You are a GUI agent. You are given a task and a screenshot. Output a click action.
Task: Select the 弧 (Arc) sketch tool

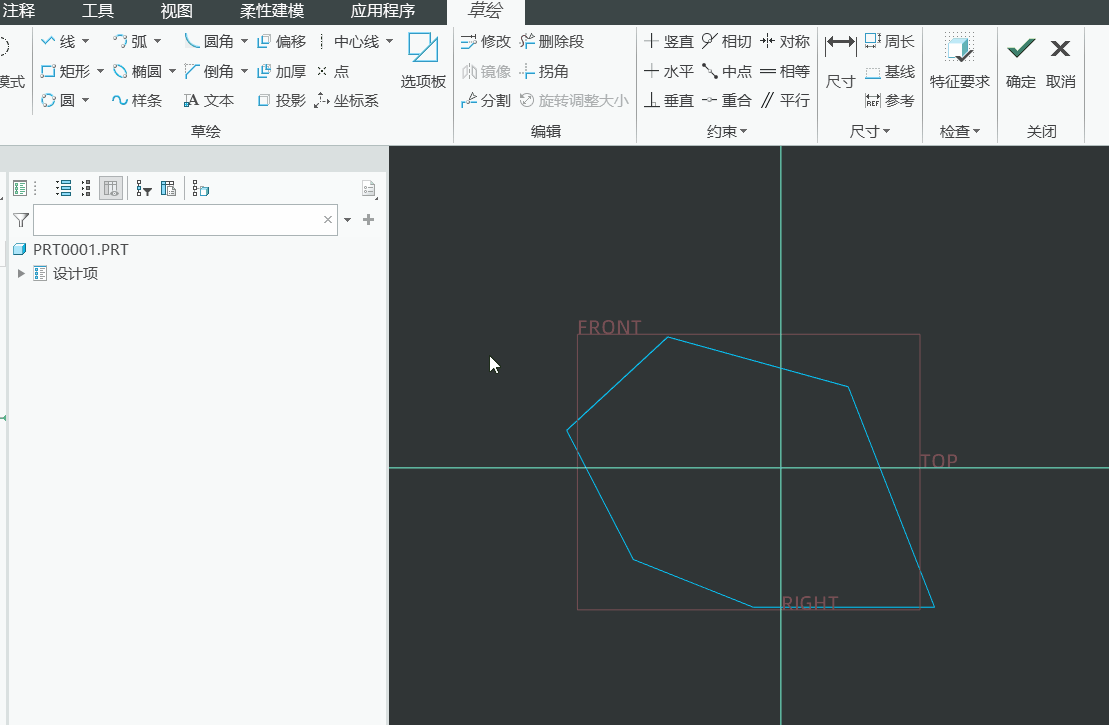[x=130, y=42]
